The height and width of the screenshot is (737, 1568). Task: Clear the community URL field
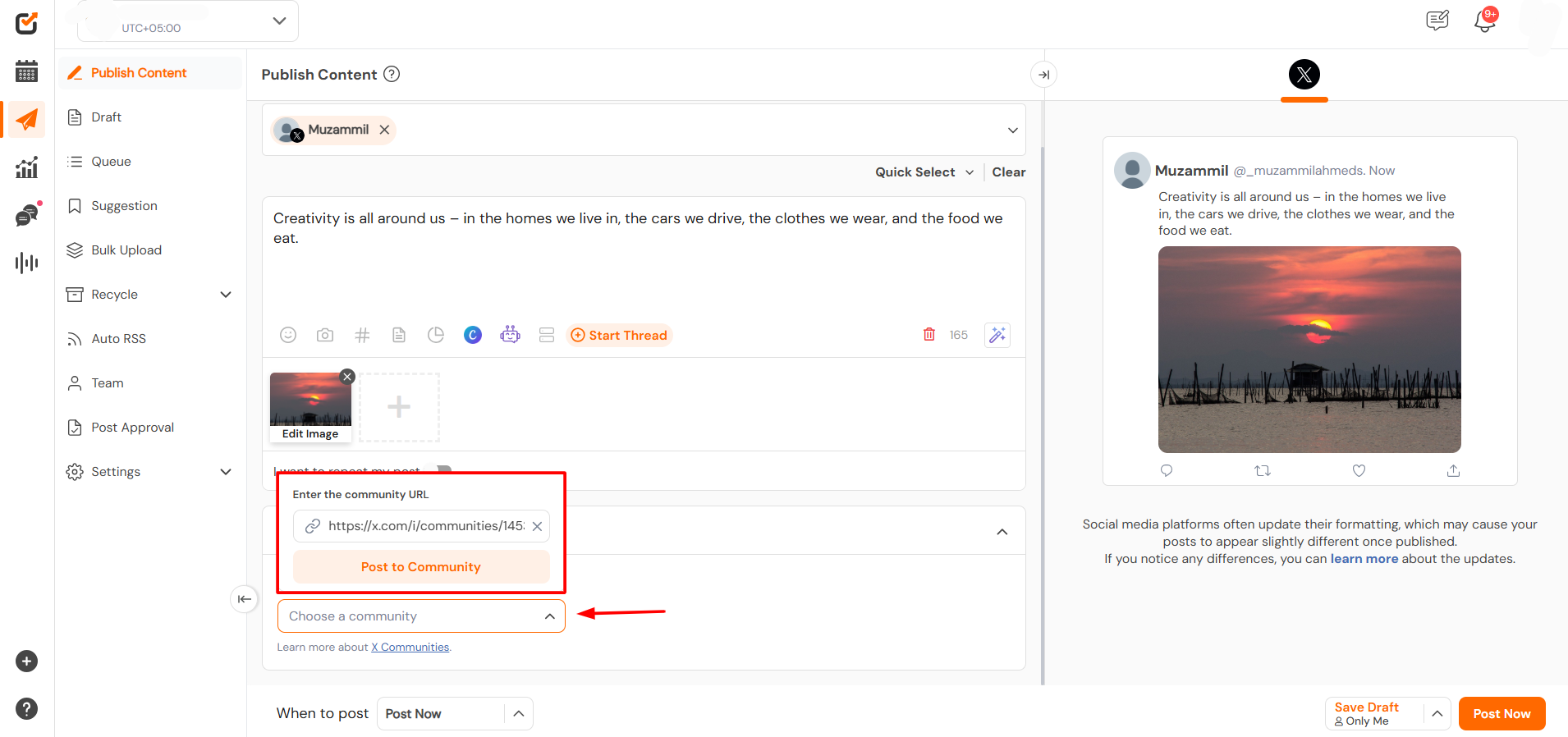pos(537,526)
